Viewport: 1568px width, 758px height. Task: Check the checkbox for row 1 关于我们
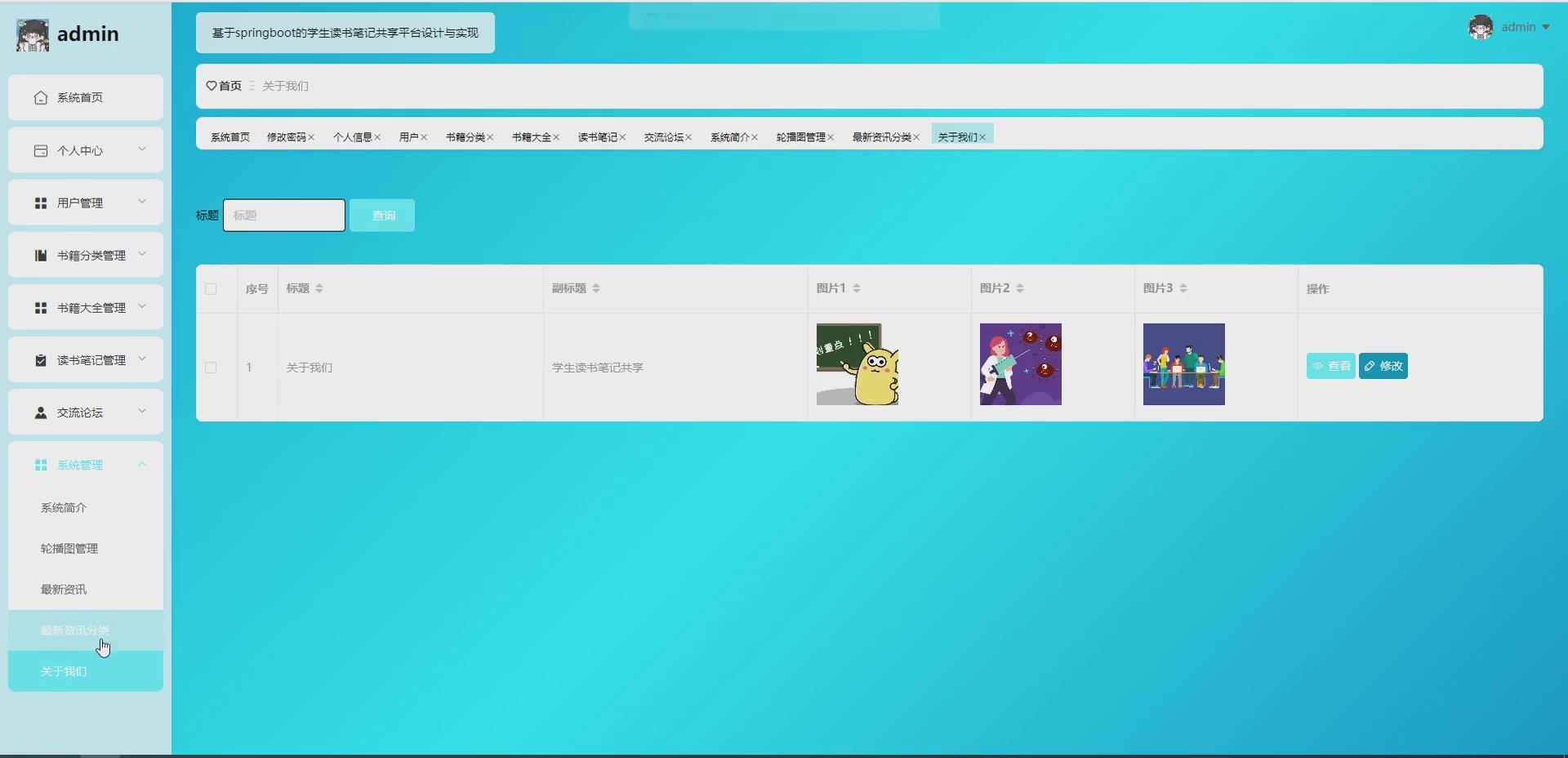[211, 367]
